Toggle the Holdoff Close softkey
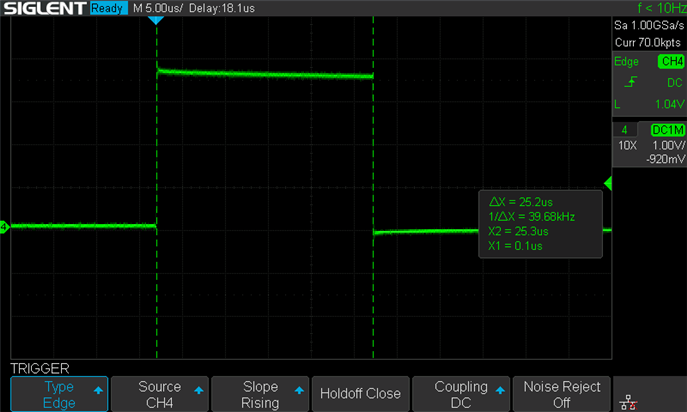687x412 pixels. (360, 393)
